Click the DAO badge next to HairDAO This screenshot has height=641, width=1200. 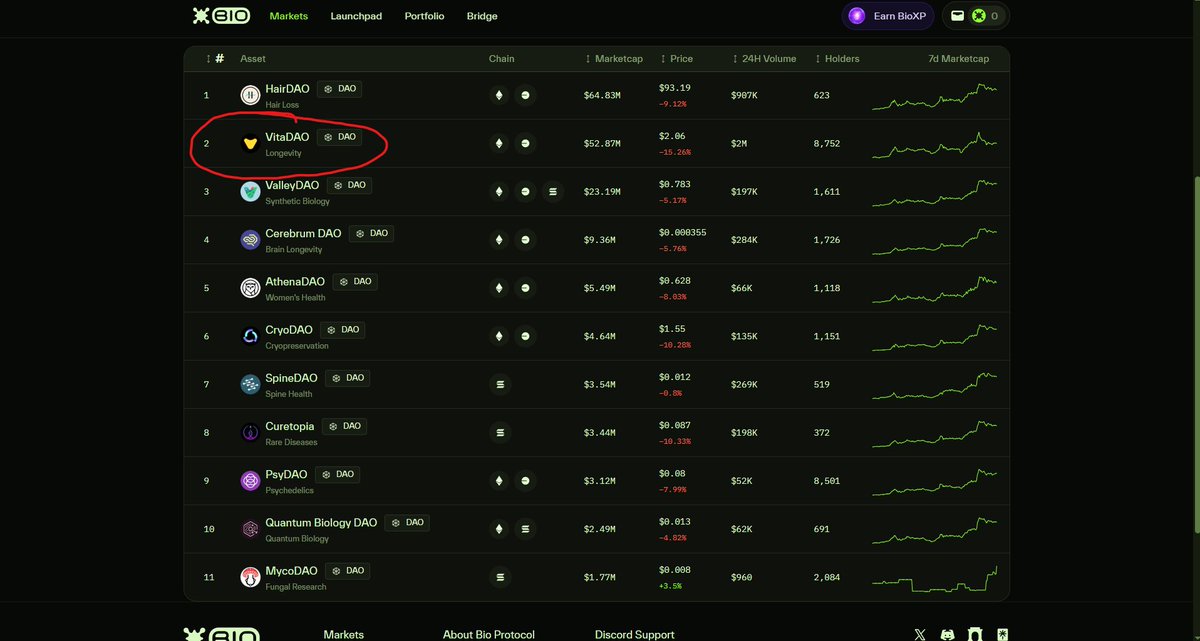coord(339,89)
